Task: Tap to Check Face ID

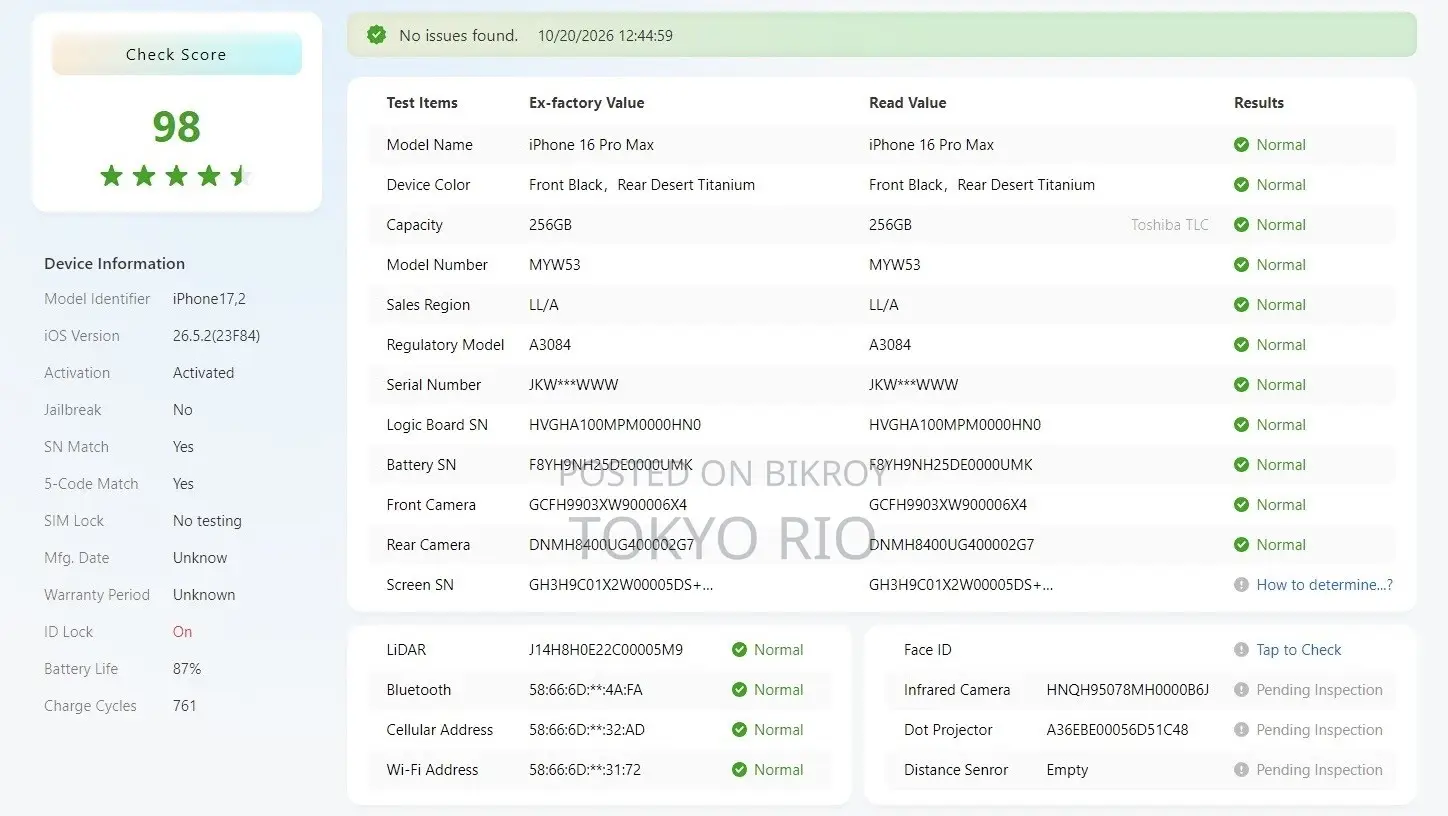Action: [x=1299, y=650]
